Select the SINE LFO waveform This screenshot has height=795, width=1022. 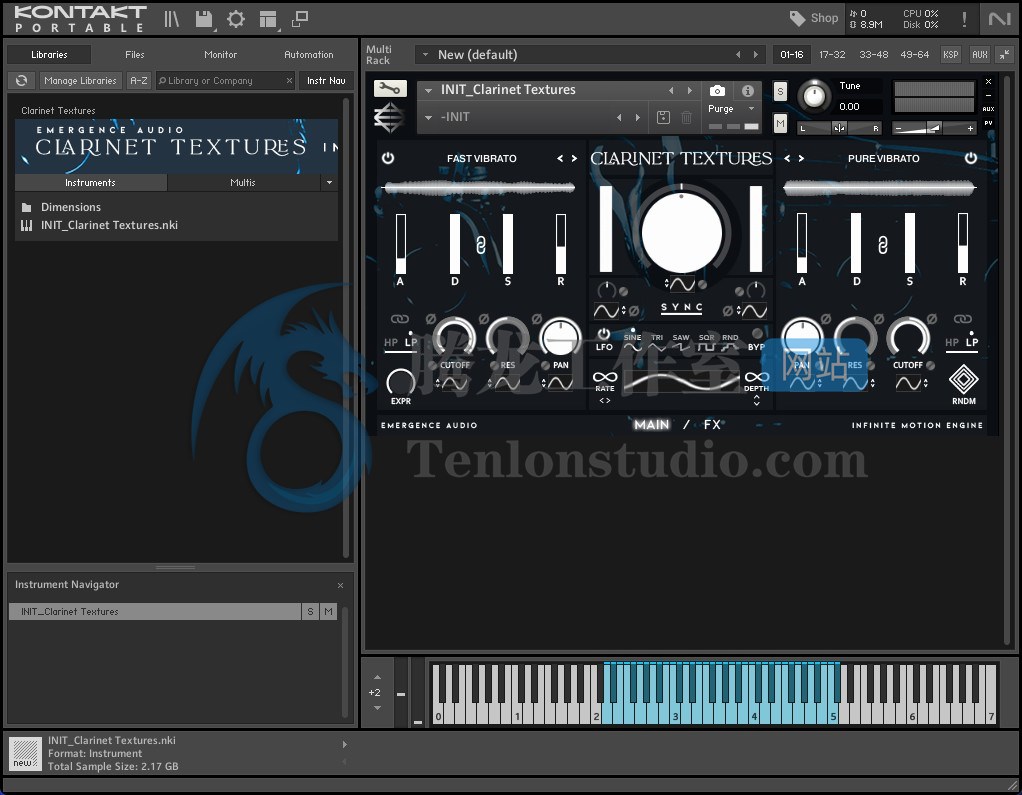632,343
